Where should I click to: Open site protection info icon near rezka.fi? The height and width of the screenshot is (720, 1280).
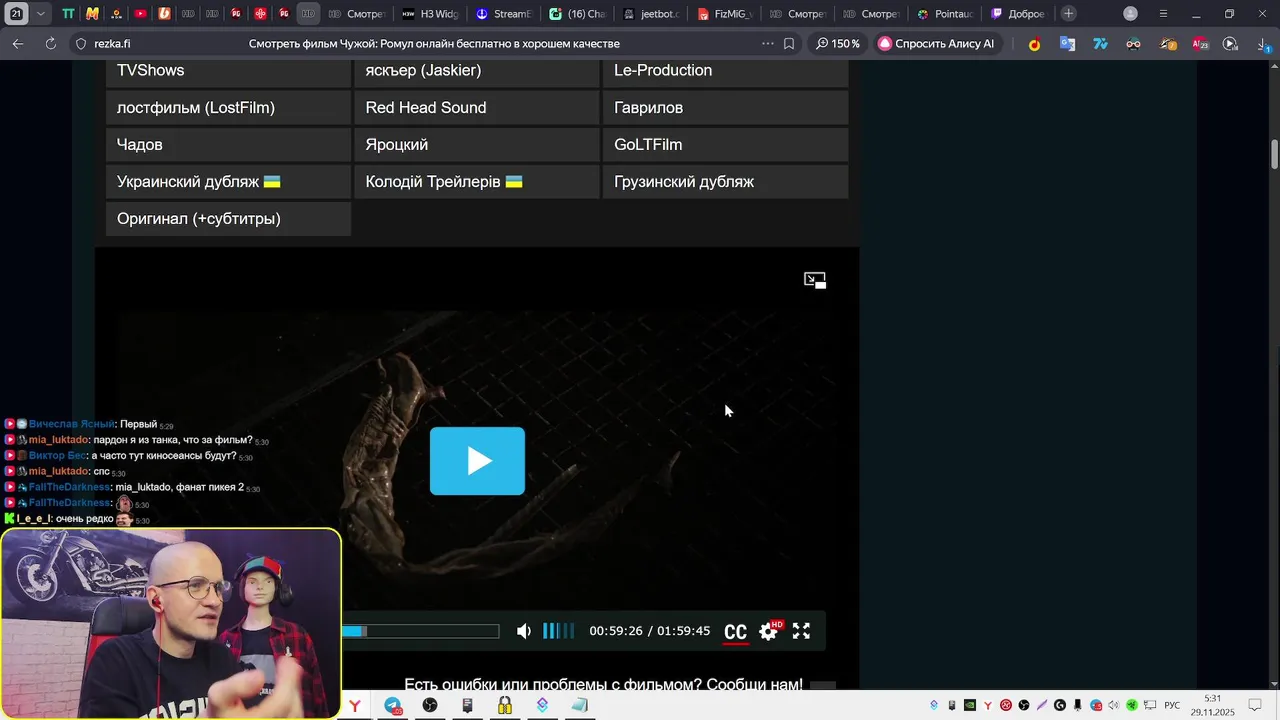click(x=81, y=44)
